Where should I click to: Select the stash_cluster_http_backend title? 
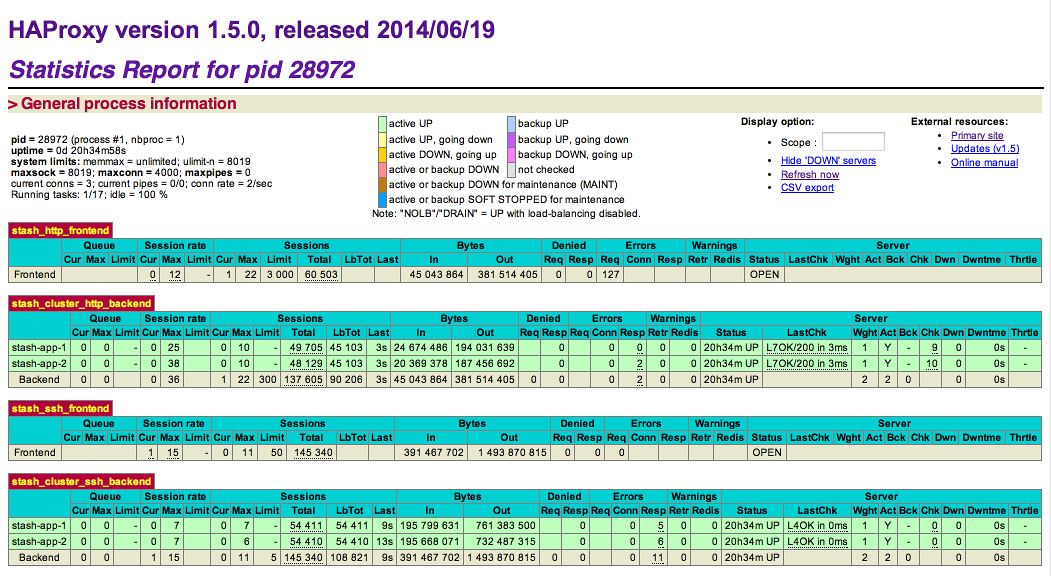coord(82,304)
